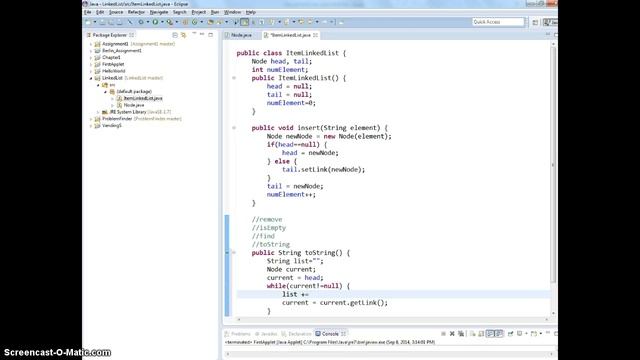Open the Debug dropdown arrow
The height and width of the screenshot is (360, 640).
click(x=147, y=22)
